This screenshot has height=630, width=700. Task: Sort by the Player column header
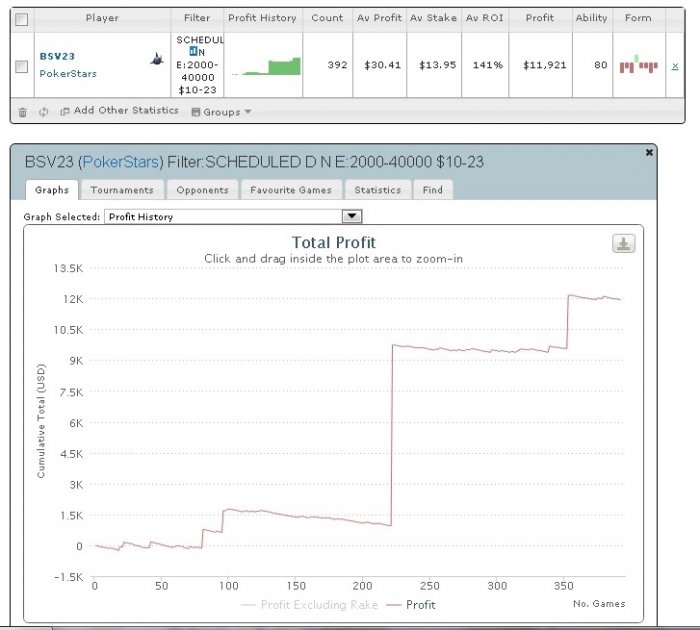(102, 18)
